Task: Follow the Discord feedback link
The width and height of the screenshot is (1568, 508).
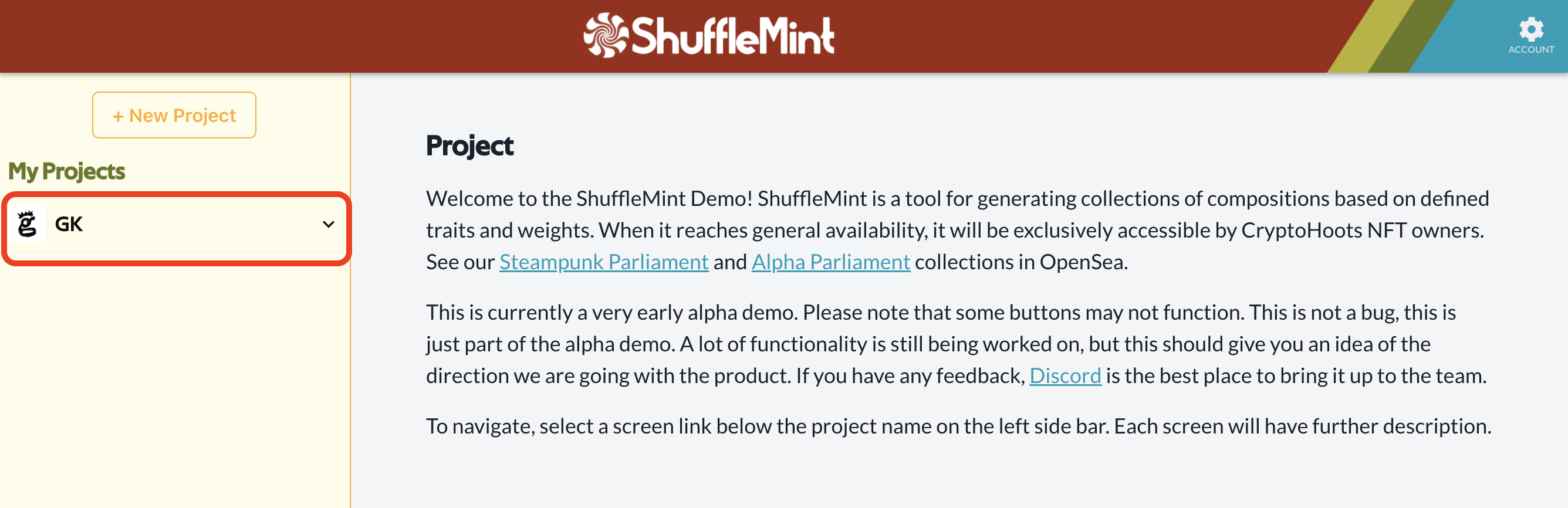Action: tap(1065, 375)
